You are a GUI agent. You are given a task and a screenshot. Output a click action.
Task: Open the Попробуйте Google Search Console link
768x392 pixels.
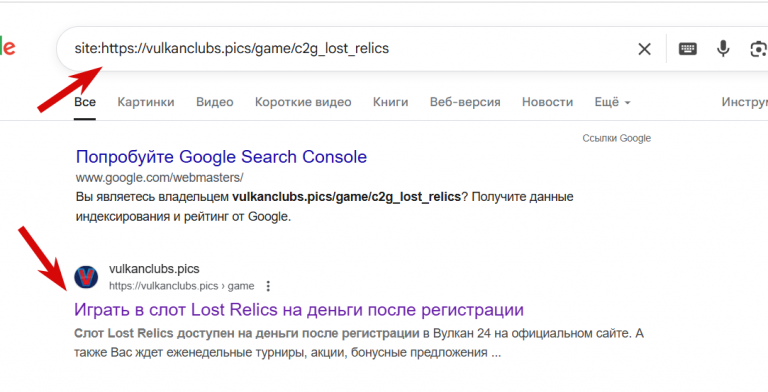point(221,157)
